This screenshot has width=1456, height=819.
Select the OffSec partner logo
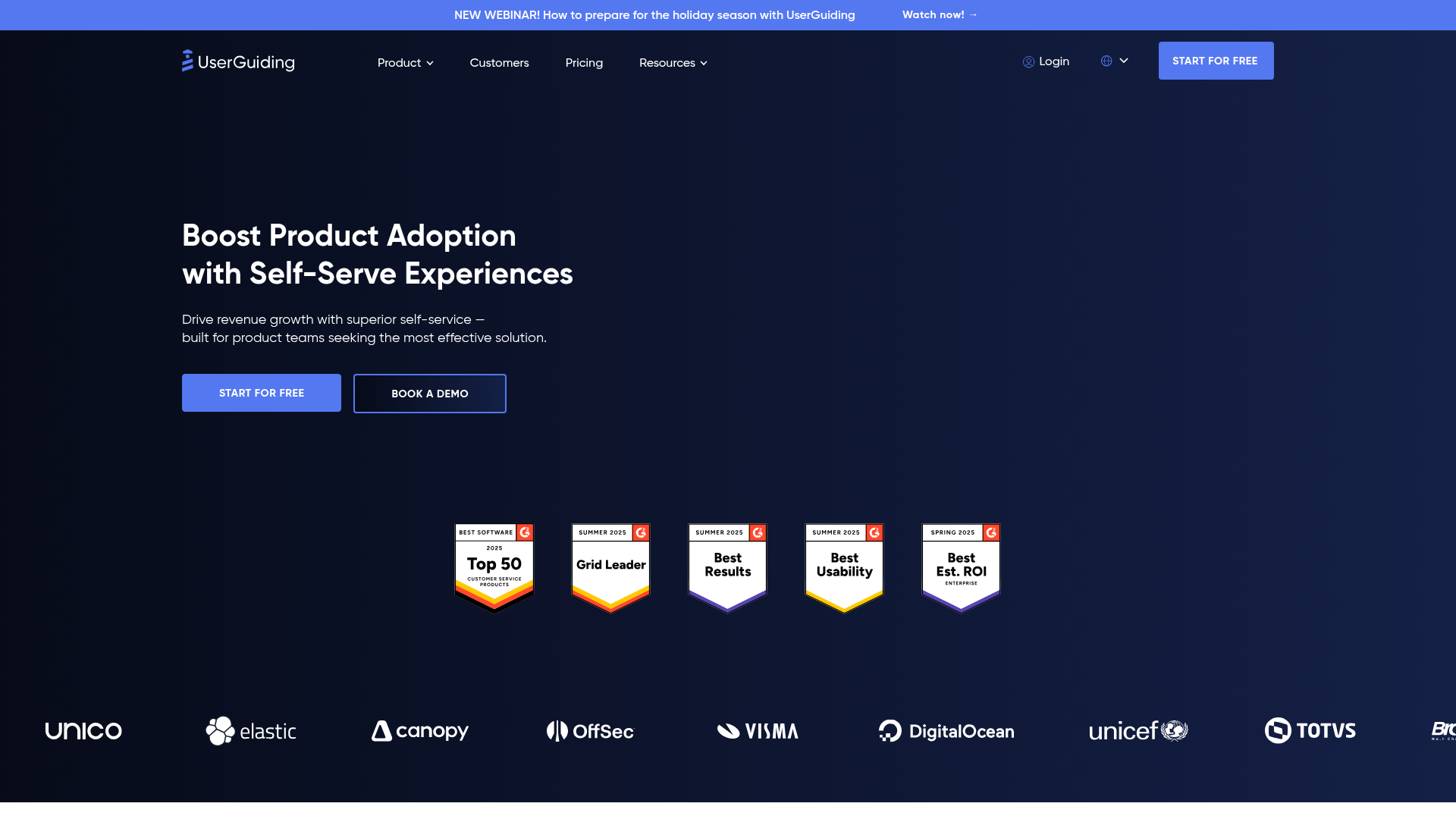[x=590, y=730]
